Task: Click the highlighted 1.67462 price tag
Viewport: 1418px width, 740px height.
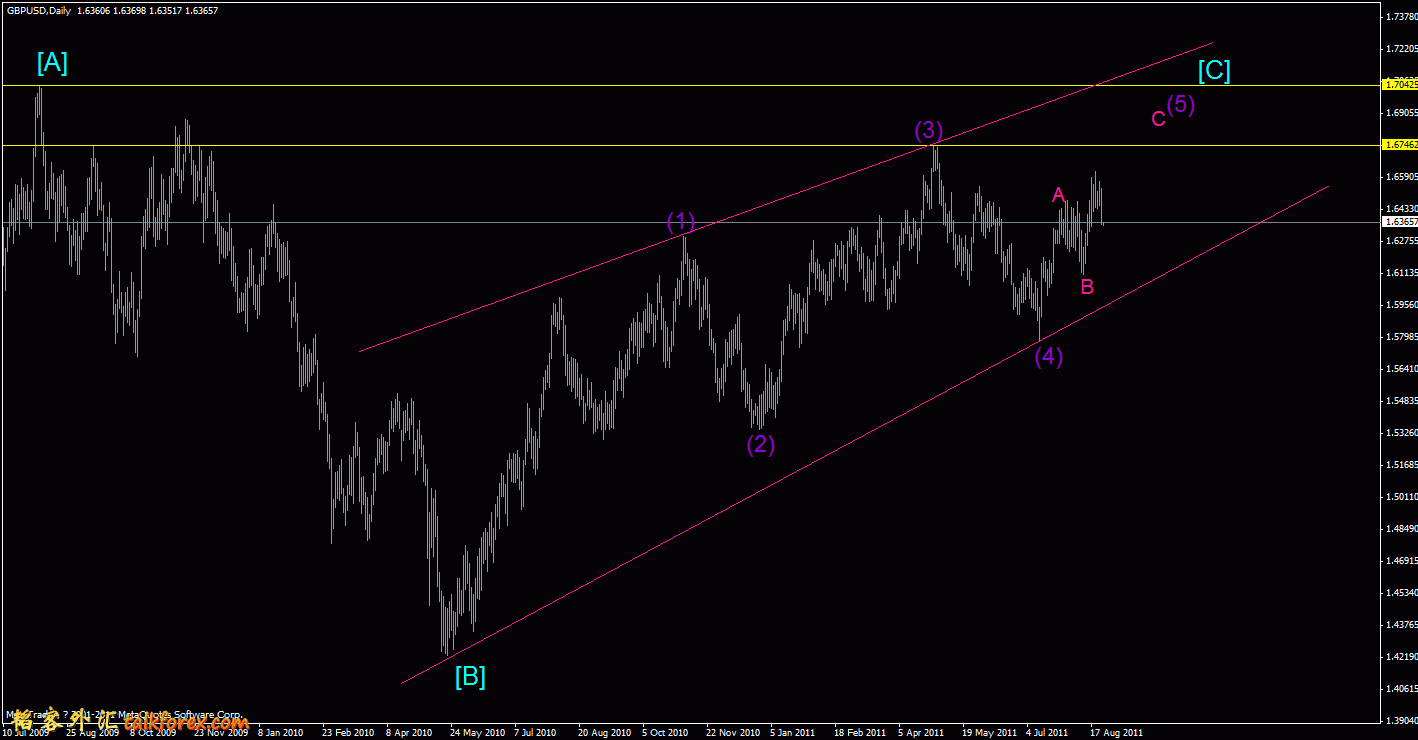Action: (x=1400, y=145)
